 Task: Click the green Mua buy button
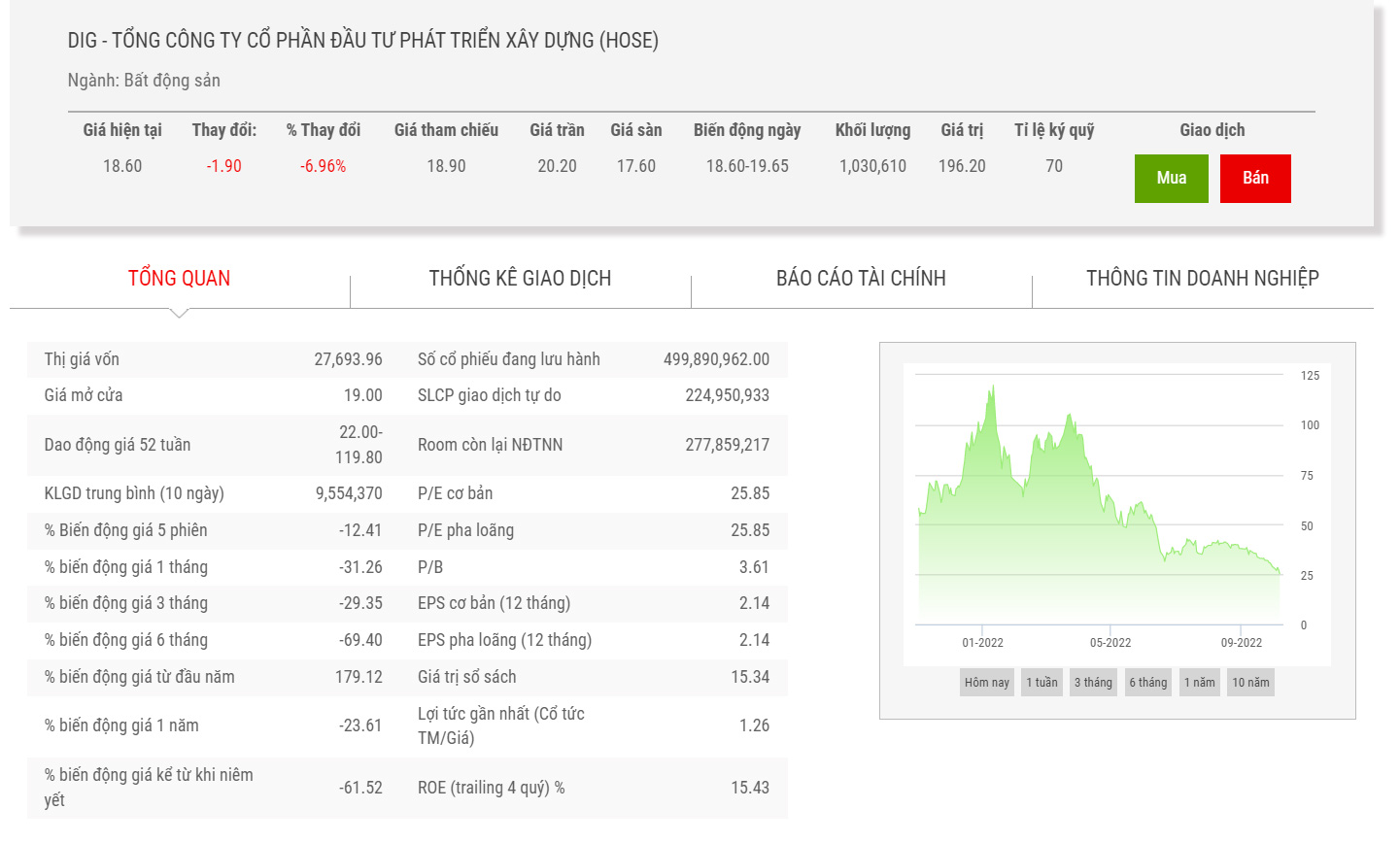[1171, 179]
